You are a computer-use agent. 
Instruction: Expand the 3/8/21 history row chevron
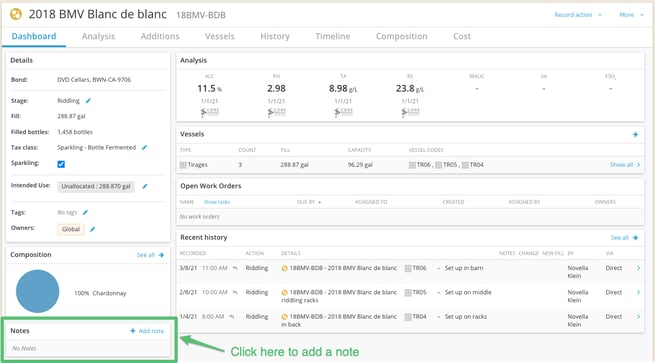coord(638,268)
